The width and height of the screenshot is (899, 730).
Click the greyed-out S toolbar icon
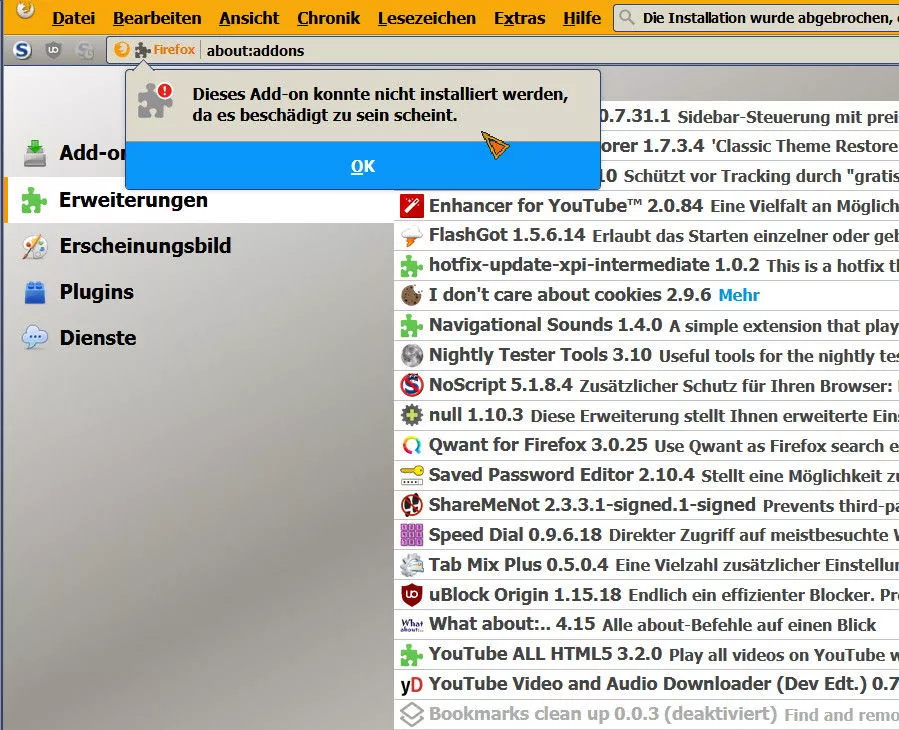pyautogui.click(x=85, y=50)
